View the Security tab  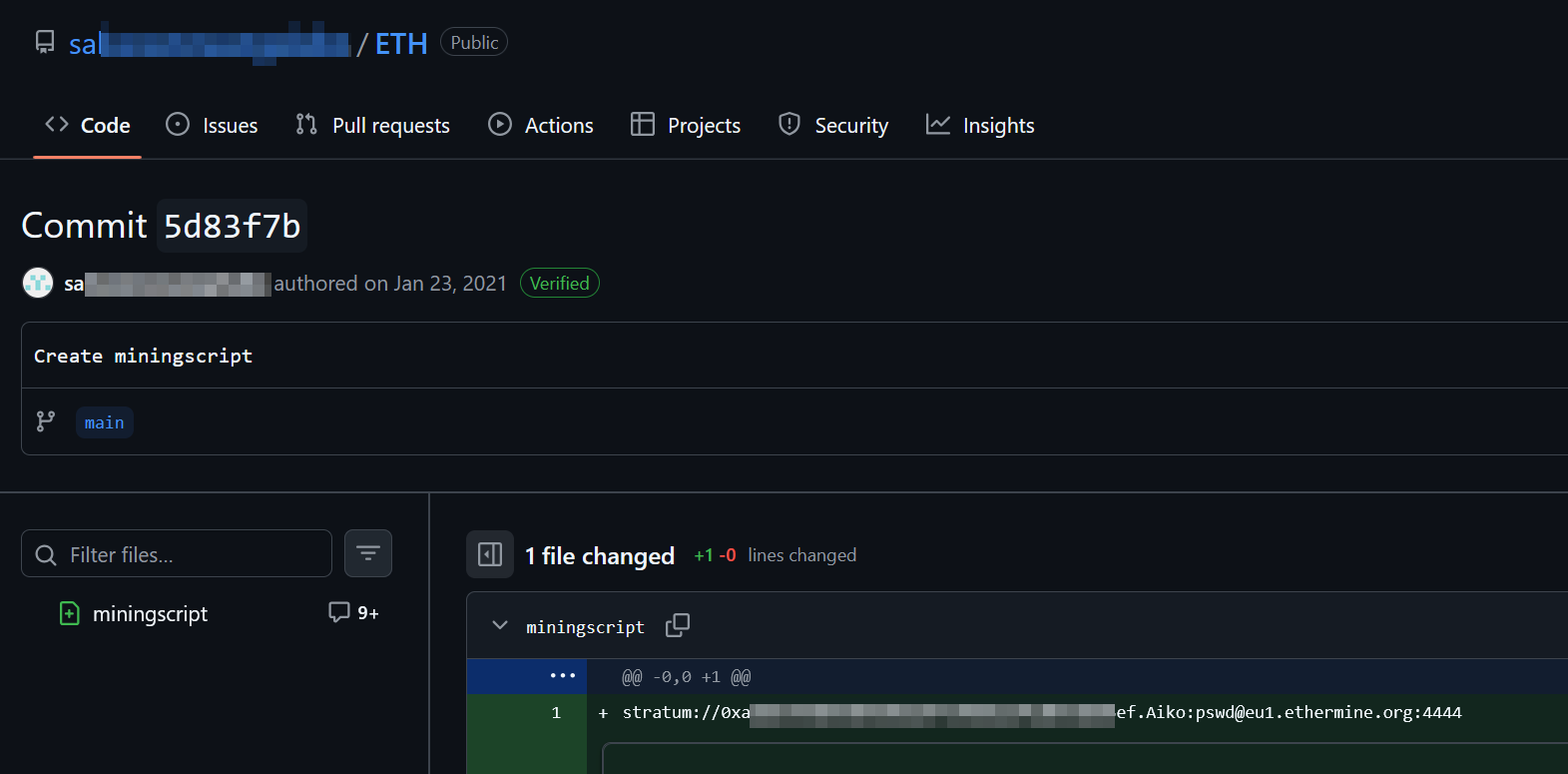(x=833, y=125)
